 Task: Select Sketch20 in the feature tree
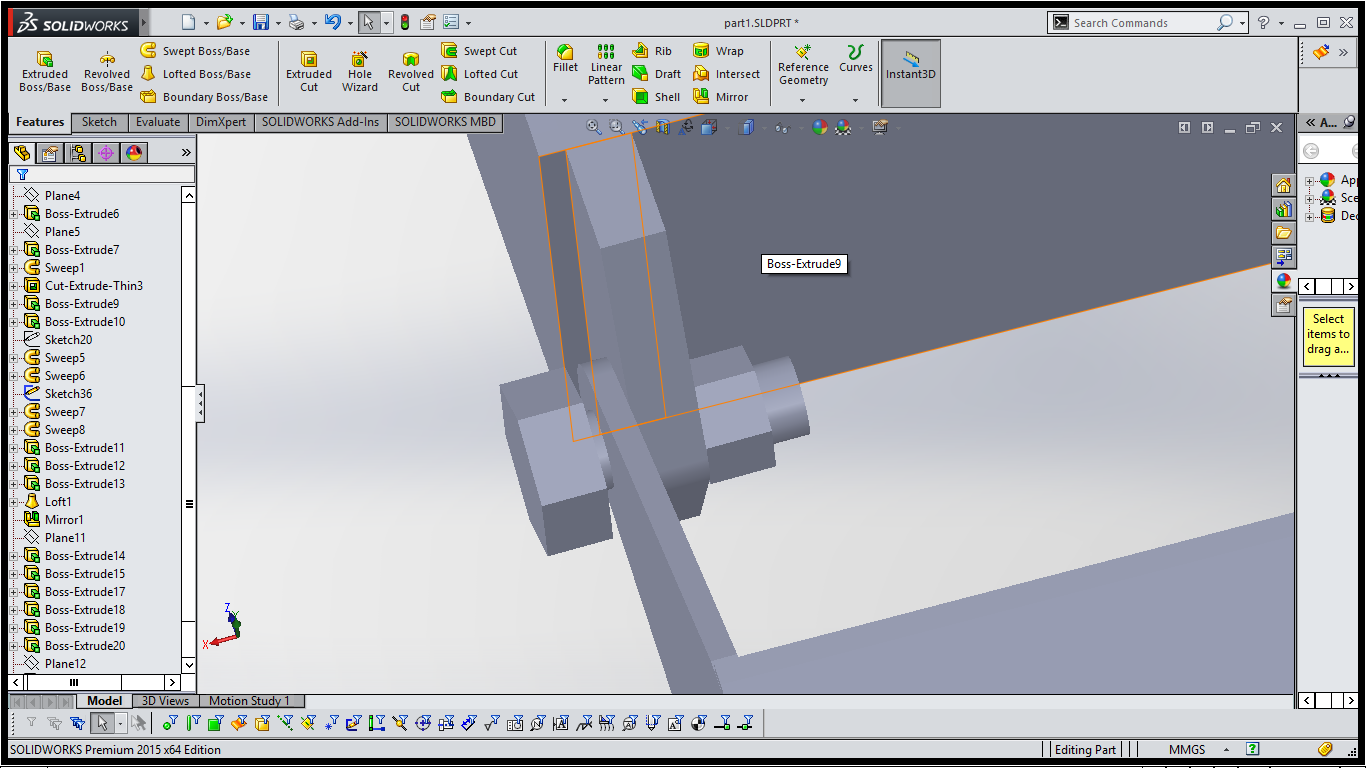point(68,340)
